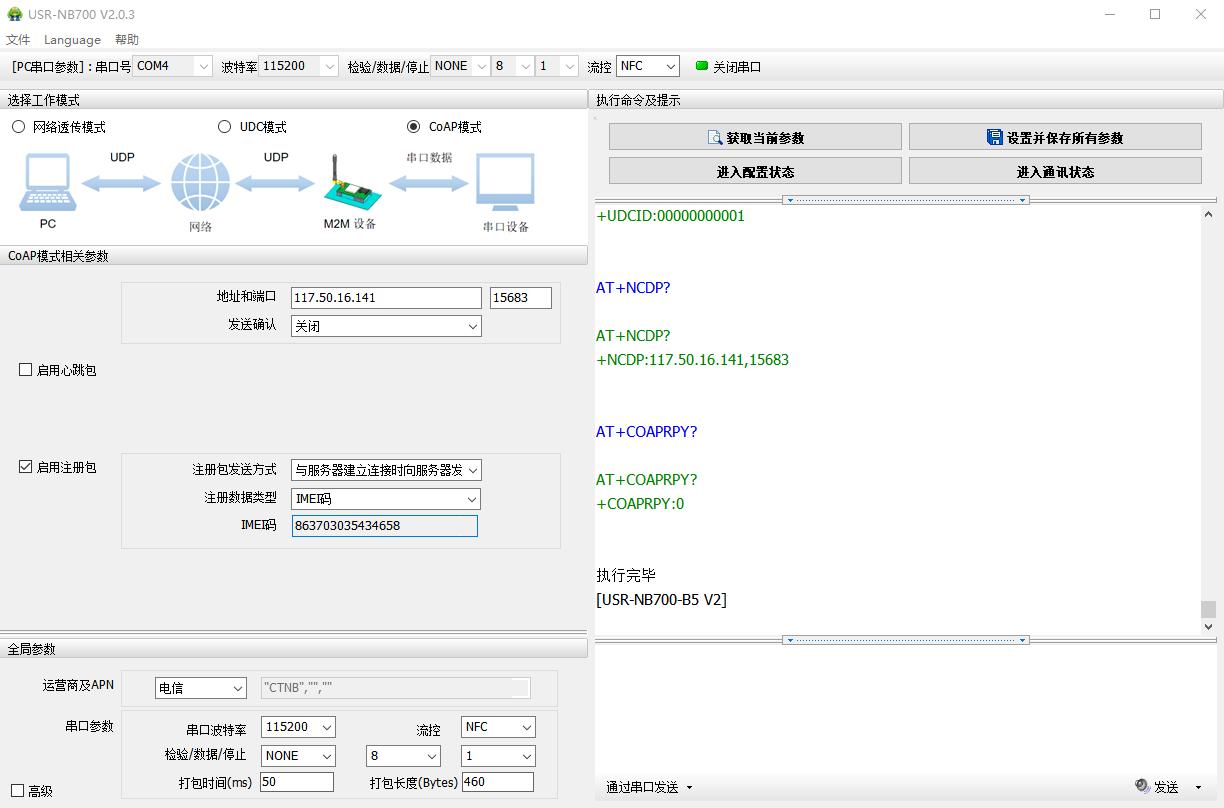Enable the 启用心跳包 checkbox
Screen dimensions: 1224x808
pyautogui.click(x=26, y=370)
